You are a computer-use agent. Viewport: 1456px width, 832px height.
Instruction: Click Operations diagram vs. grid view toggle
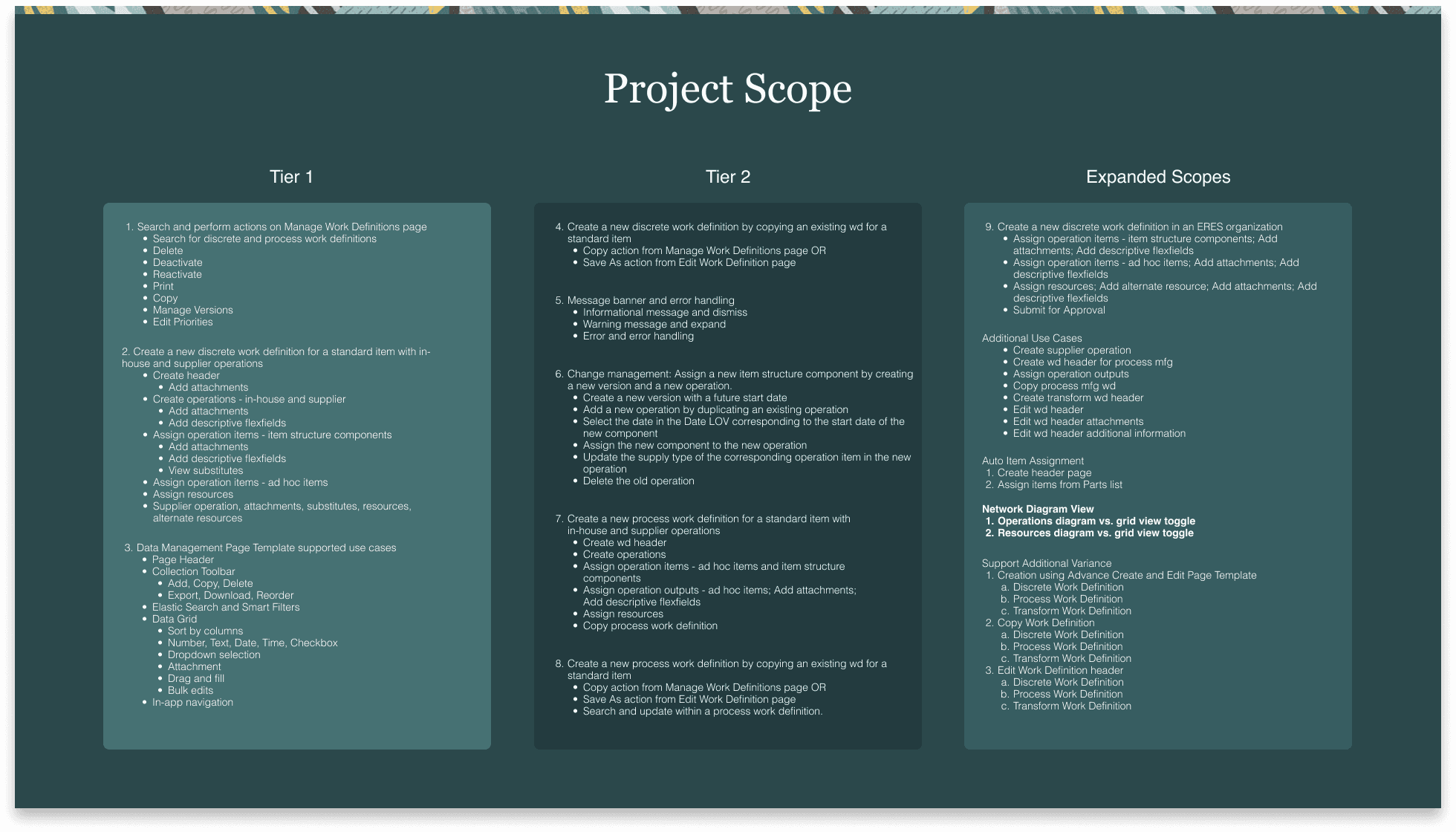[x=1096, y=521]
